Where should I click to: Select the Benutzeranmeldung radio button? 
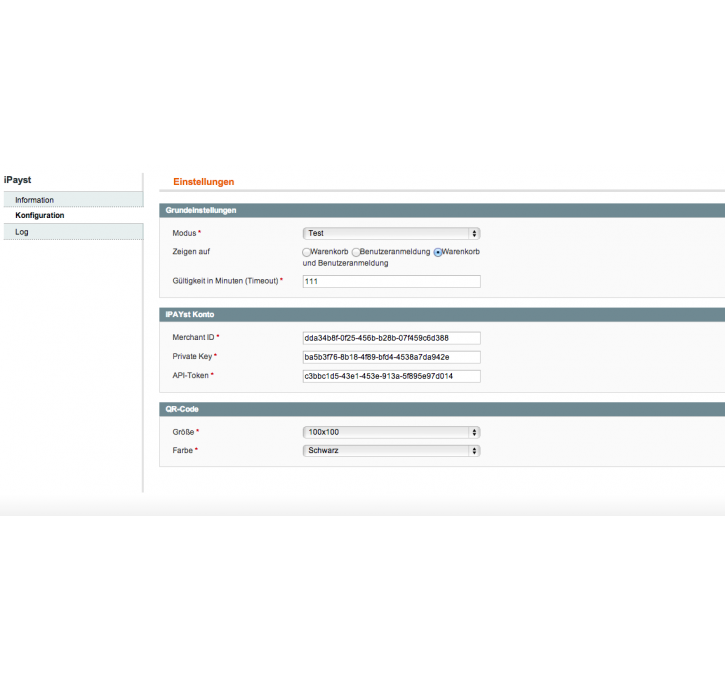(356, 252)
